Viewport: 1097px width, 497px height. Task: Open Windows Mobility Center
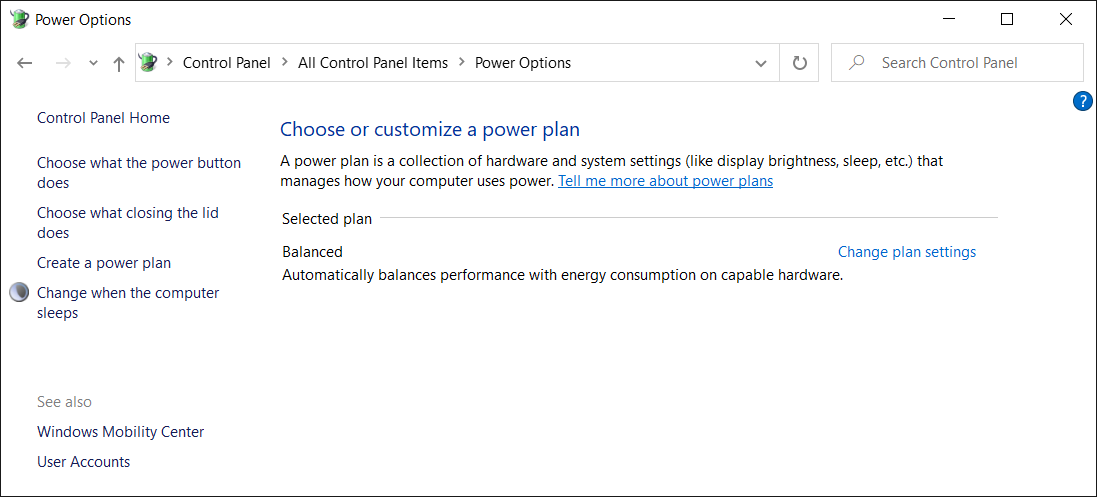click(x=120, y=432)
